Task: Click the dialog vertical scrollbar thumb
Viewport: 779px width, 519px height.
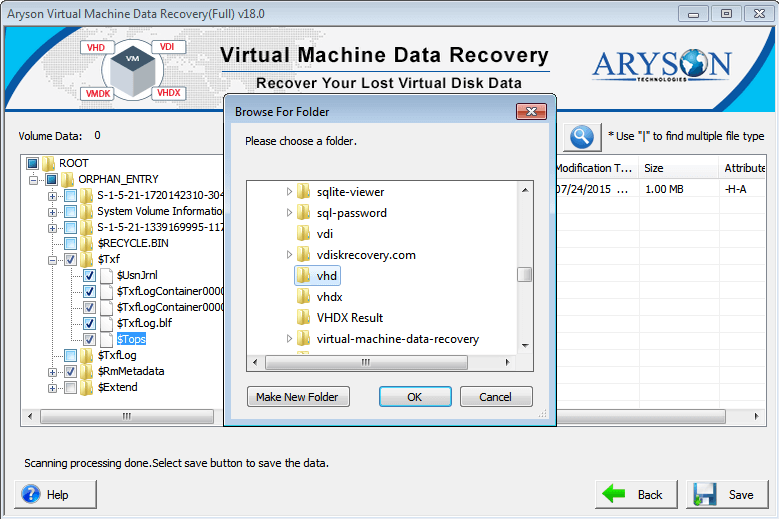Action: pyautogui.click(x=525, y=275)
